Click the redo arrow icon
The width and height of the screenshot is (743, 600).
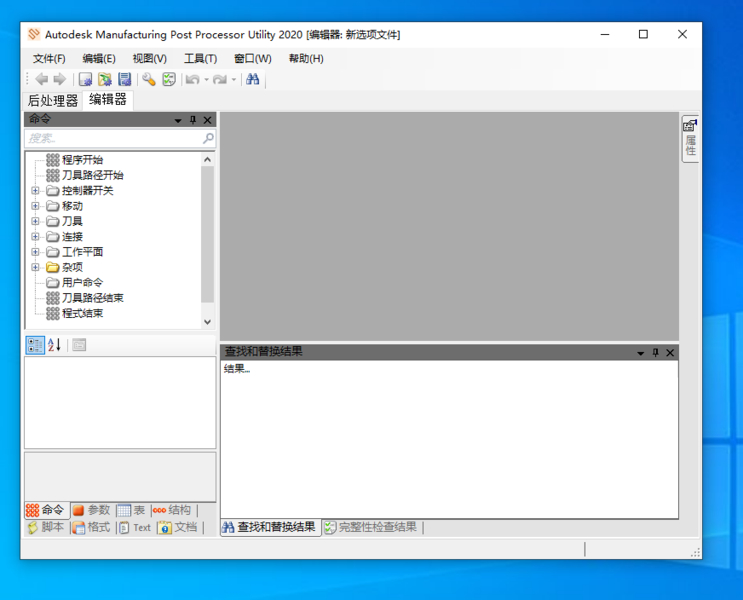(x=220, y=80)
